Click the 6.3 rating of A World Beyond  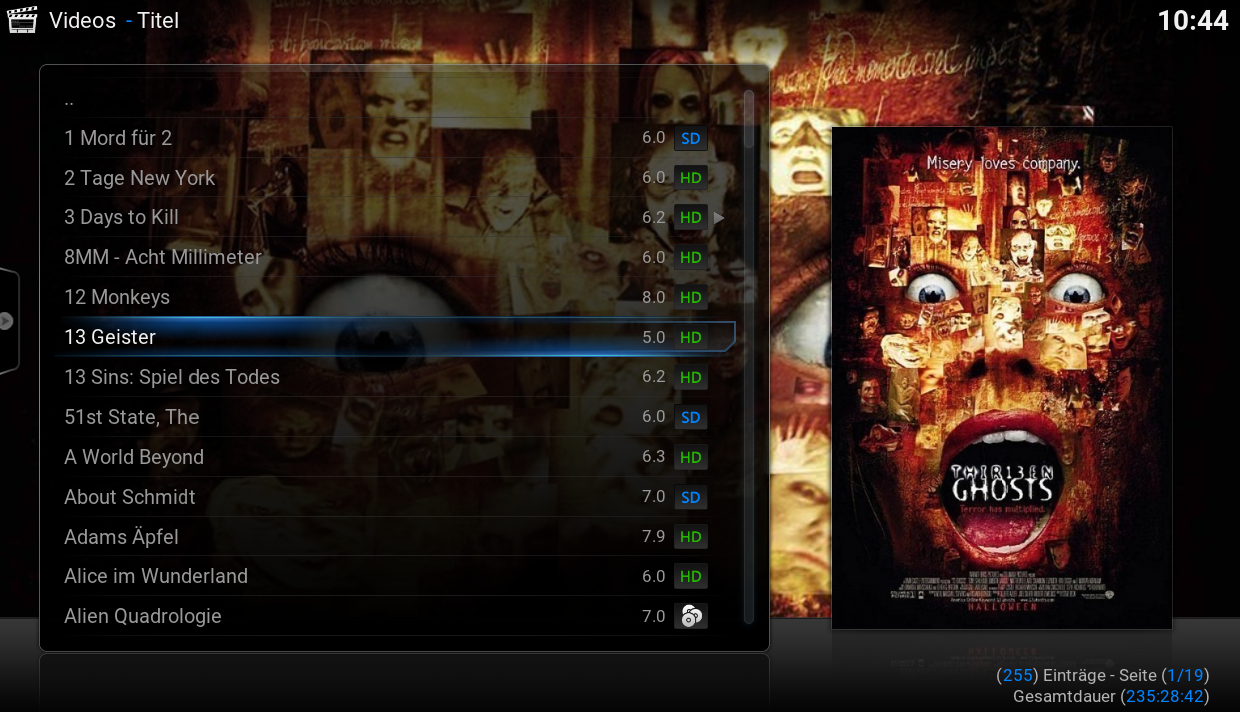click(654, 457)
